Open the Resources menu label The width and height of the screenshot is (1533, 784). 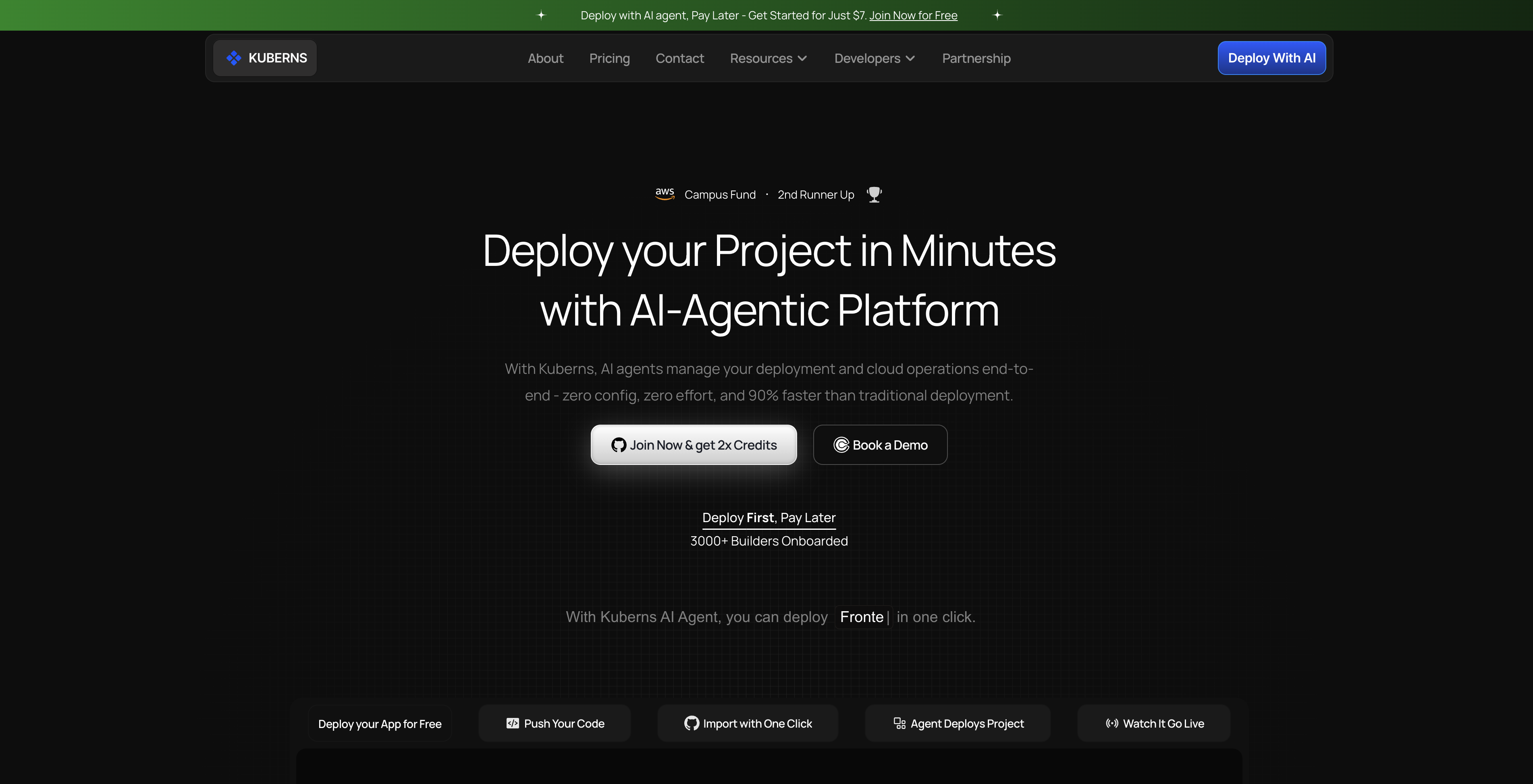pos(761,58)
